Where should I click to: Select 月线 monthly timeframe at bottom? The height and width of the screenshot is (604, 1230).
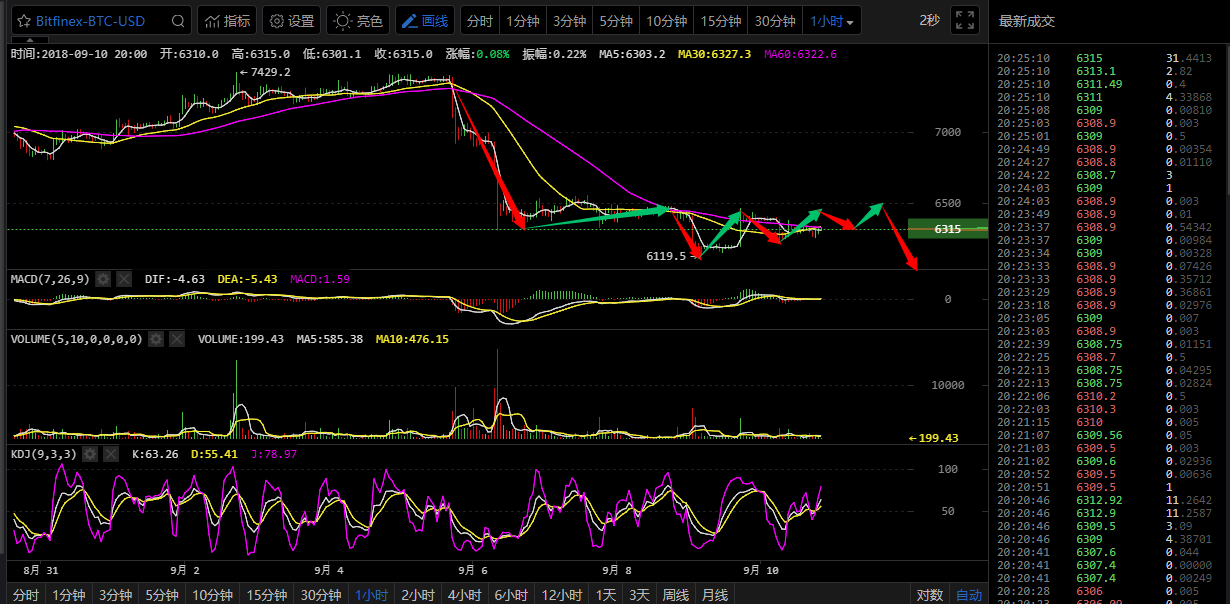[x=714, y=595]
